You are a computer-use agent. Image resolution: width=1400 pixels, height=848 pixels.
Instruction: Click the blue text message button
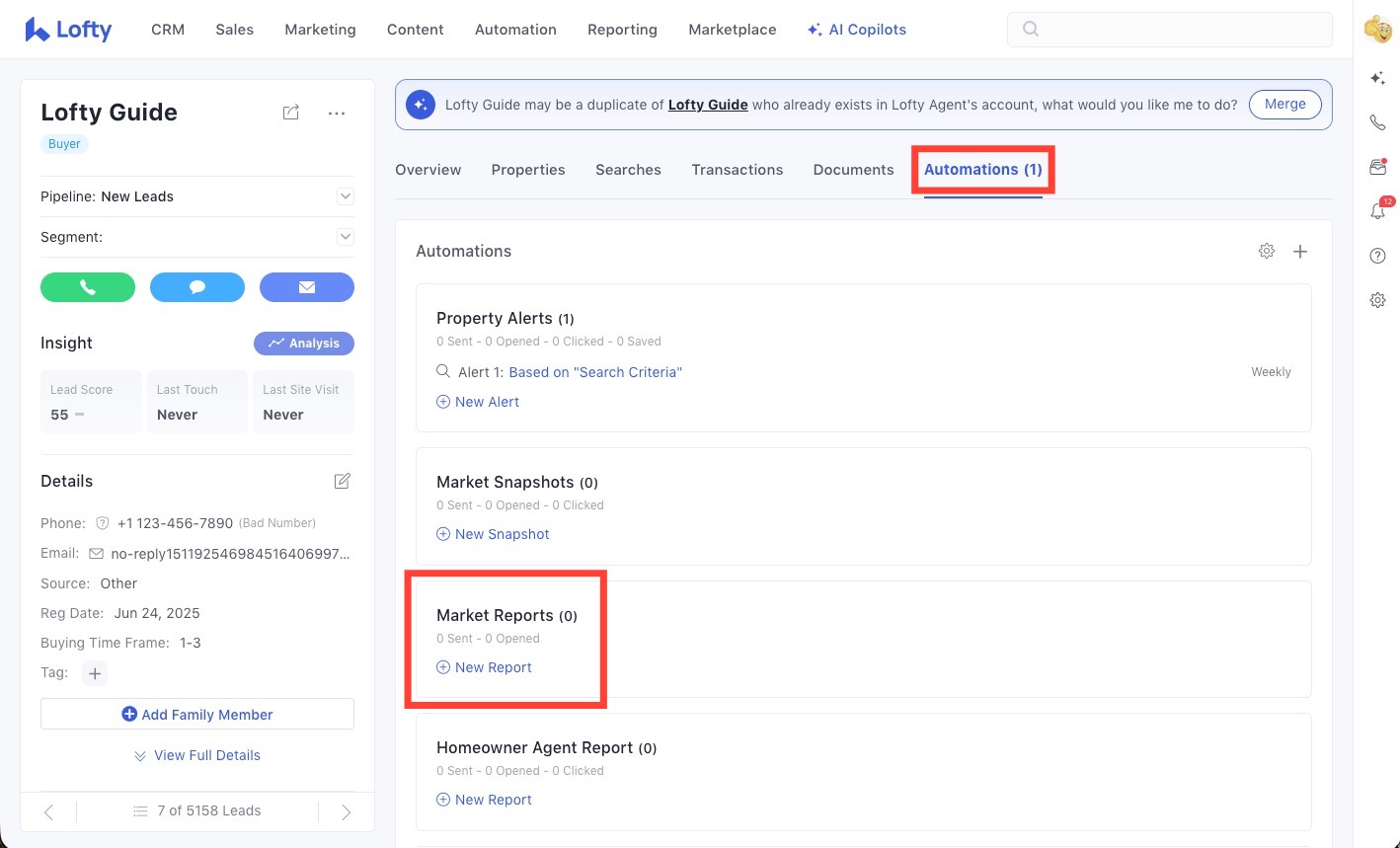pos(197,287)
